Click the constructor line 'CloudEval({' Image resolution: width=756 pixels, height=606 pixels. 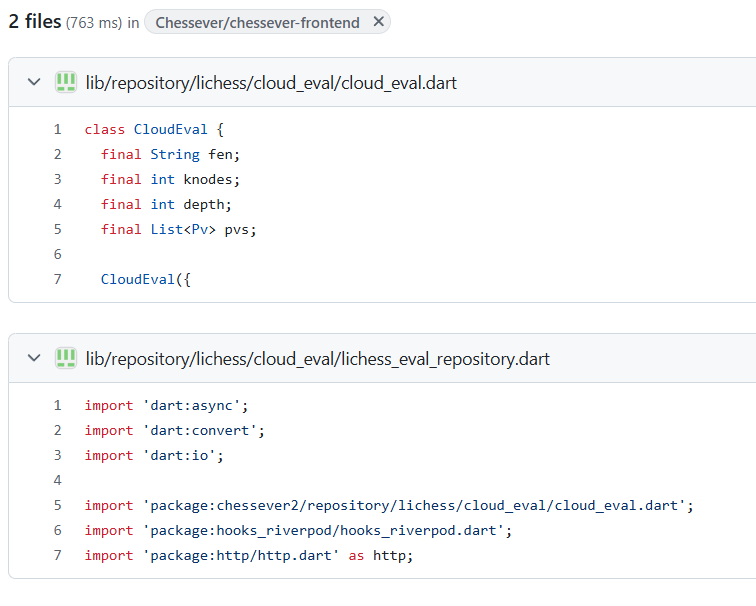[146, 280]
